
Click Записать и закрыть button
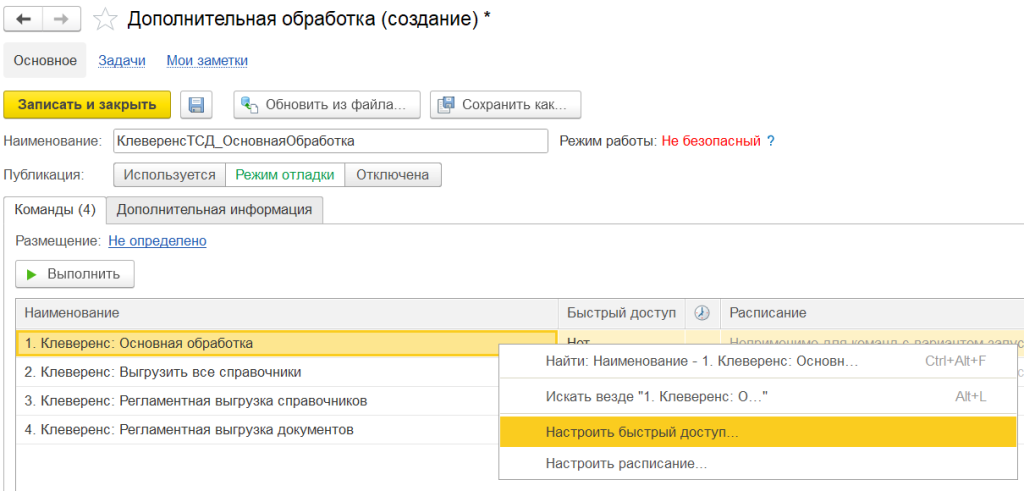tap(87, 104)
